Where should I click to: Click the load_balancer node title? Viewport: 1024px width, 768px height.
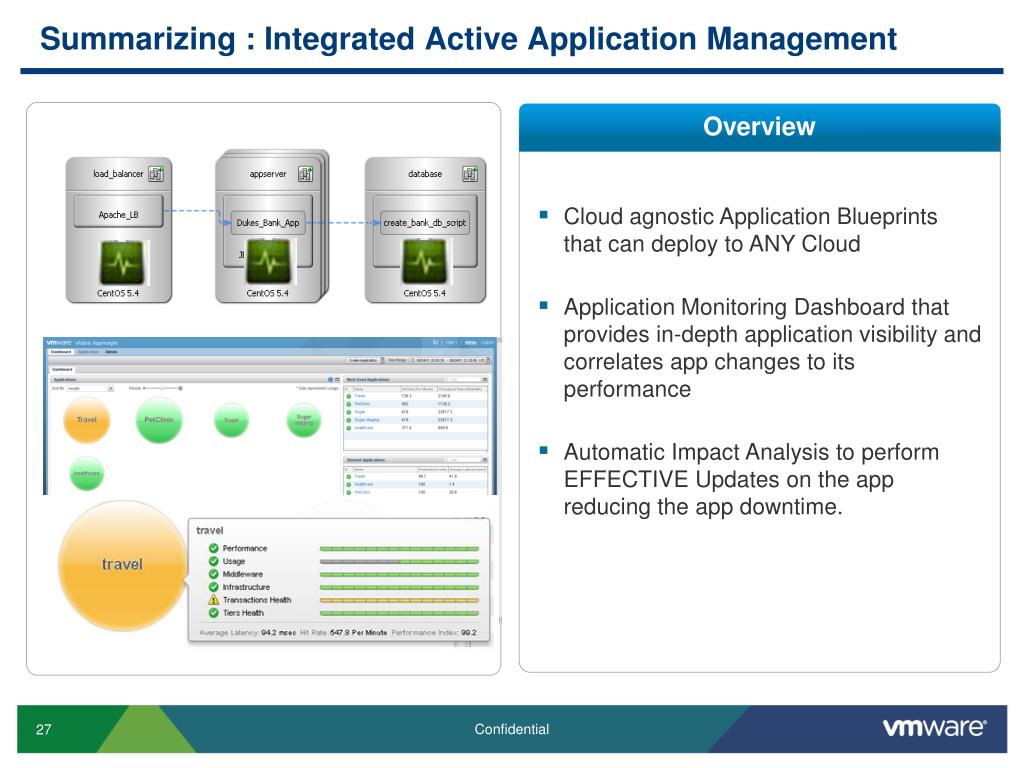(x=118, y=174)
